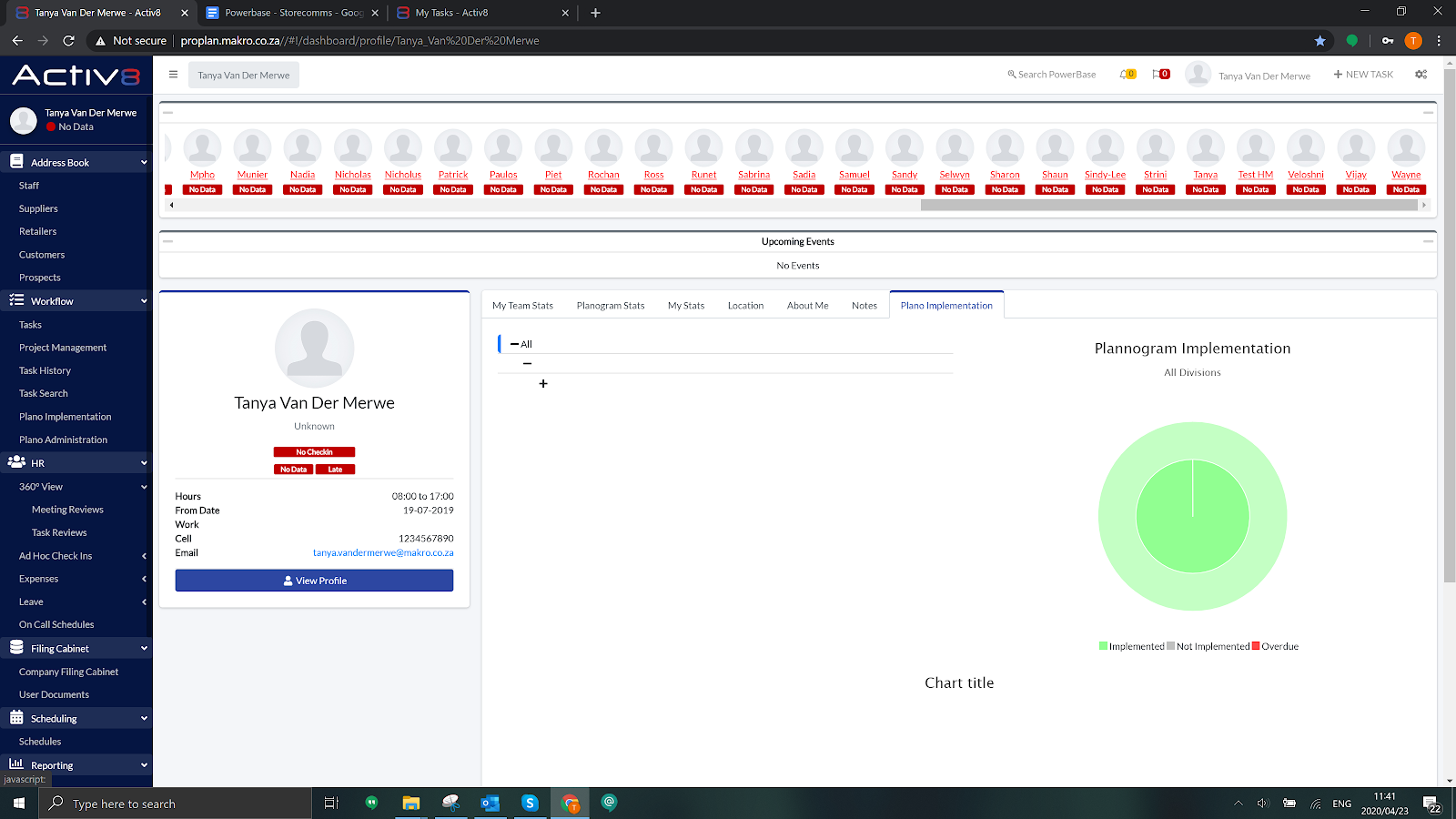Image resolution: width=1456 pixels, height=819 pixels.
Task: Open the Notes tab
Action: [x=864, y=306]
